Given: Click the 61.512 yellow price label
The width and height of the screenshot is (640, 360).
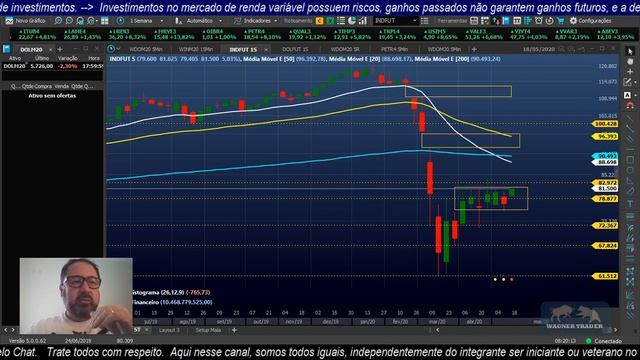Looking at the screenshot, I should [x=605, y=276].
